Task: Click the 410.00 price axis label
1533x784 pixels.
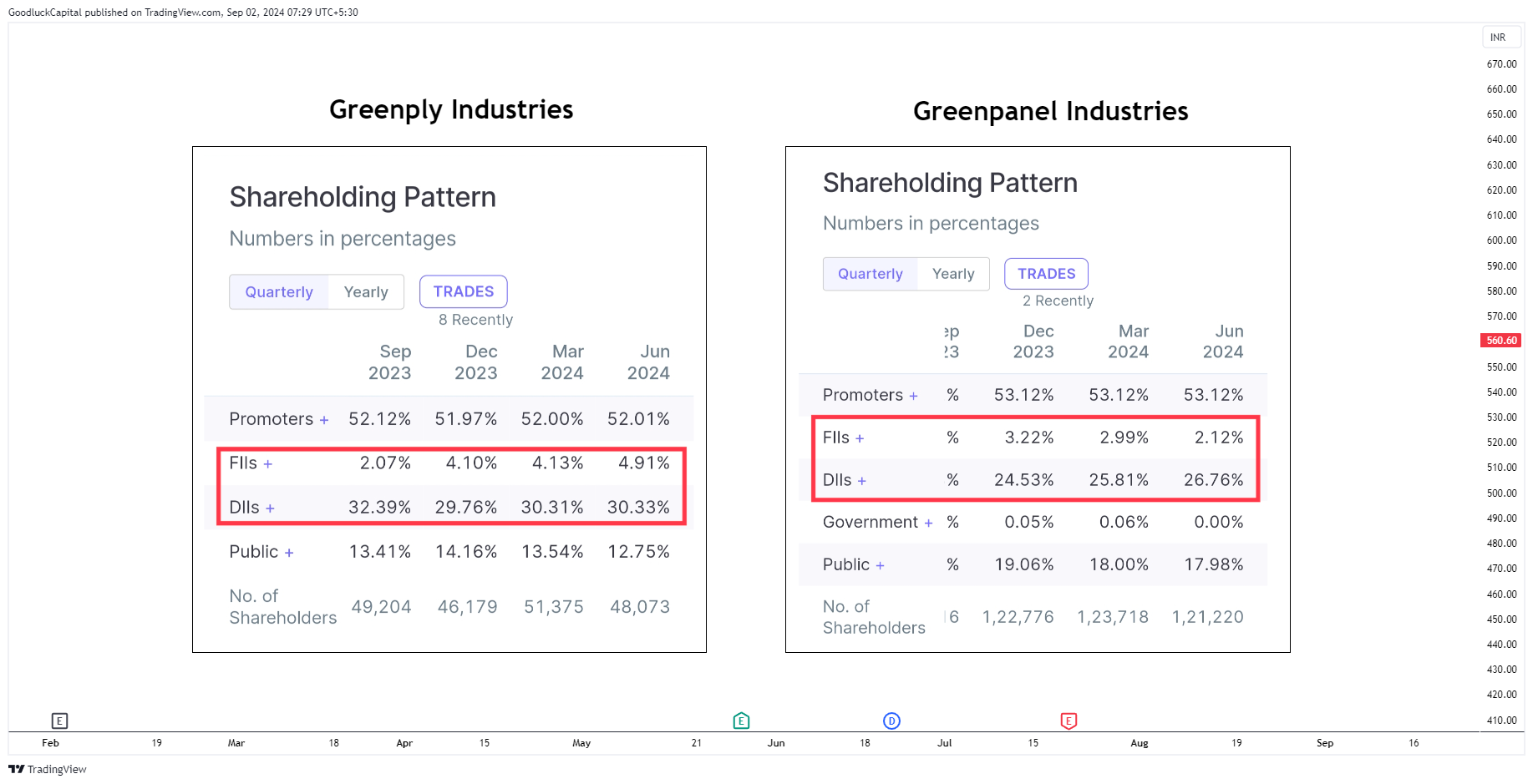Action: (x=1501, y=721)
